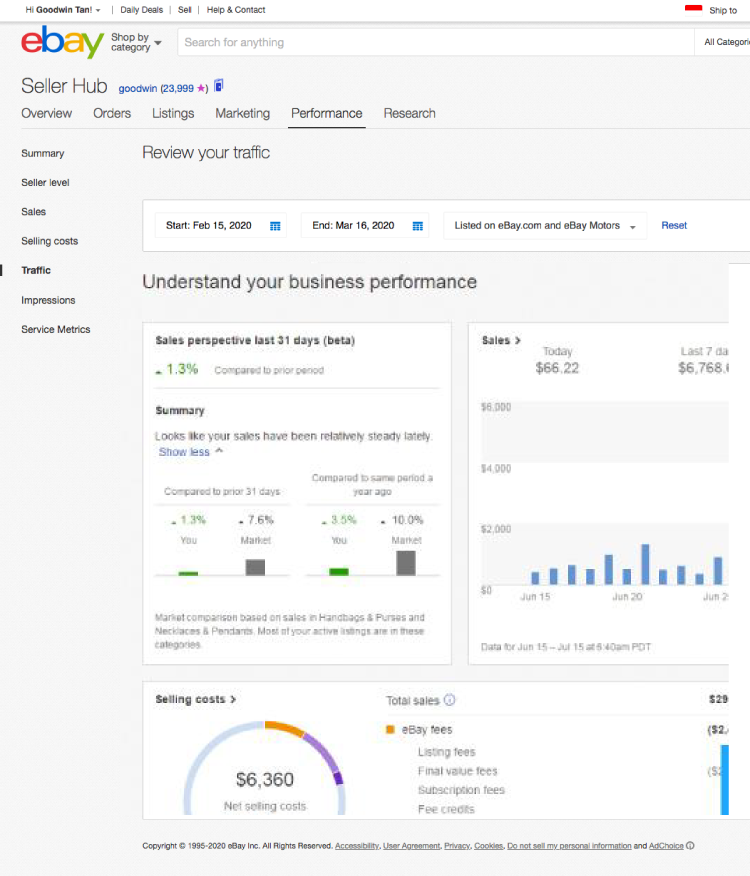
Task: Open the Sales panel chevron link
Action: 501,340
